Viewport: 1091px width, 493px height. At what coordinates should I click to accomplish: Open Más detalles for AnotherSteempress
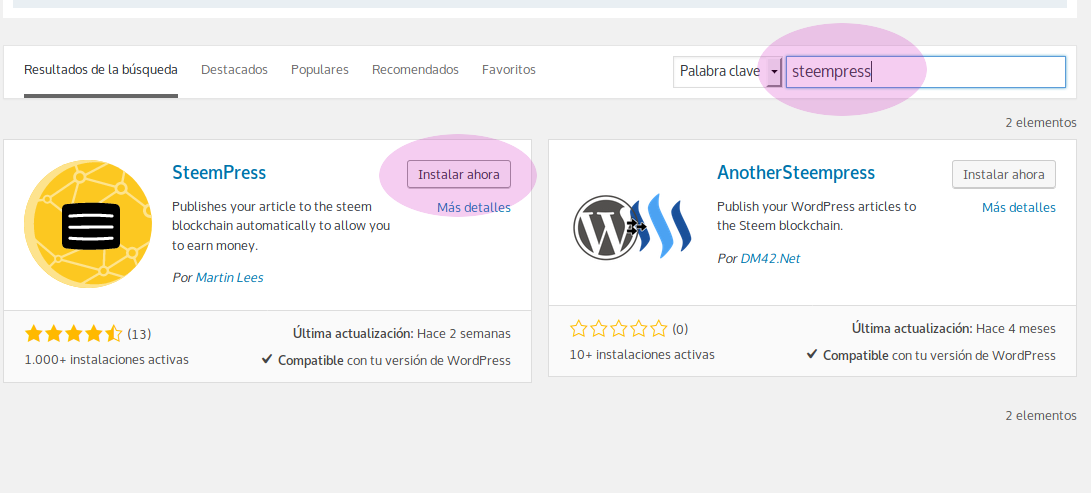pyautogui.click(x=1019, y=207)
